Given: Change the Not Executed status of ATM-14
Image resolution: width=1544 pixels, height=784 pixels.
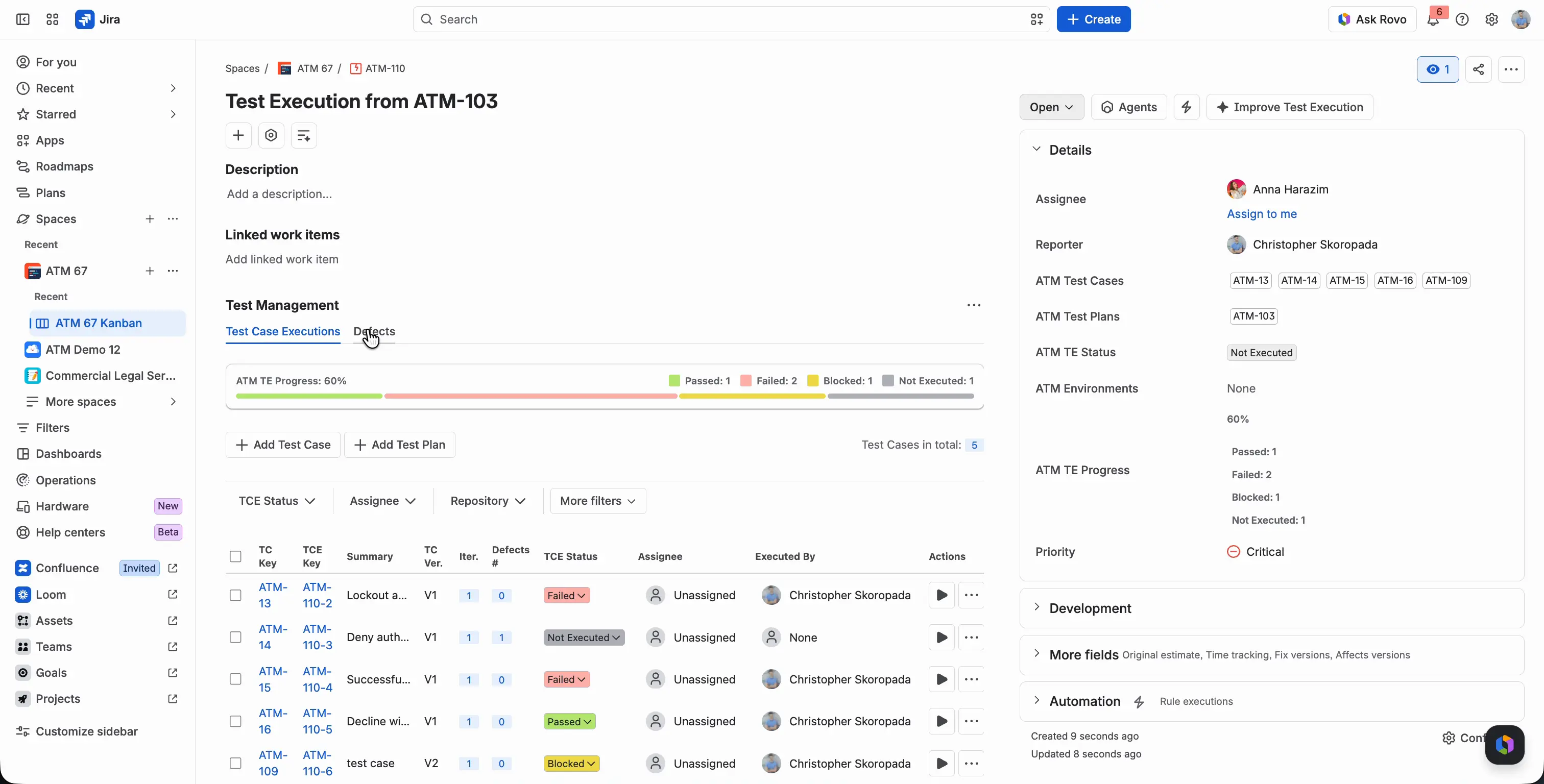Looking at the screenshot, I should (584, 637).
